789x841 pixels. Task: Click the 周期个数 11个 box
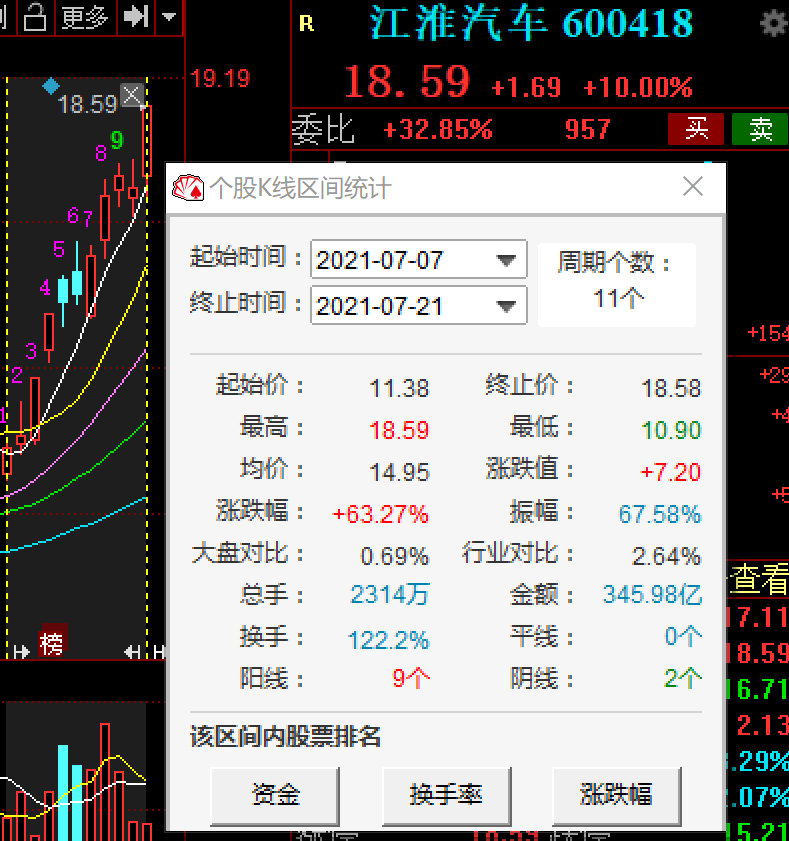617,284
